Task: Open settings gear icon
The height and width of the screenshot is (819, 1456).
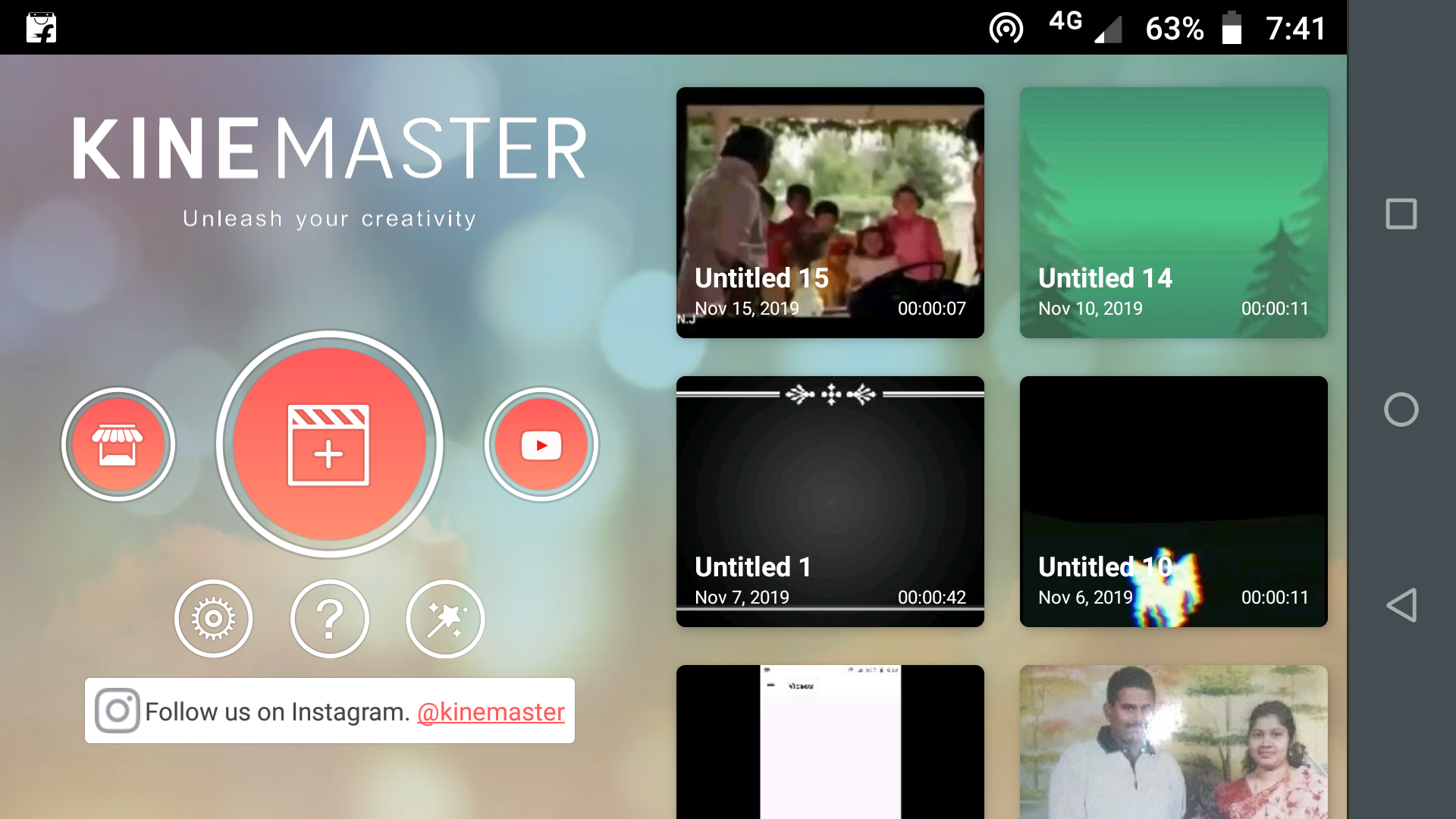Action: click(214, 619)
